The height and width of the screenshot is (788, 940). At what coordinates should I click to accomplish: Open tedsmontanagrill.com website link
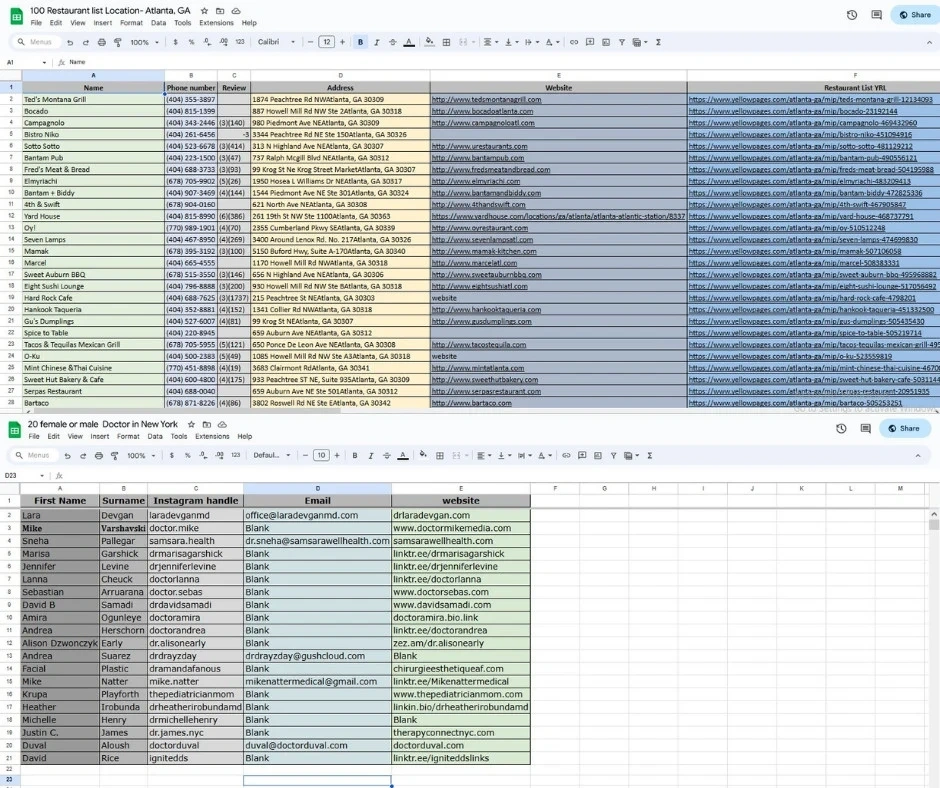pyautogui.click(x=486, y=100)
